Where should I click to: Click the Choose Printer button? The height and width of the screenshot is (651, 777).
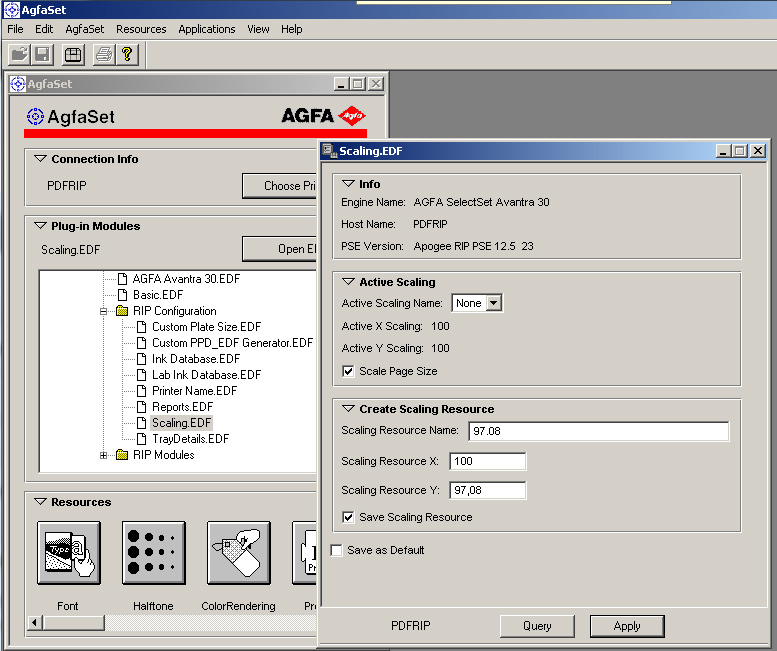(279, 186)
